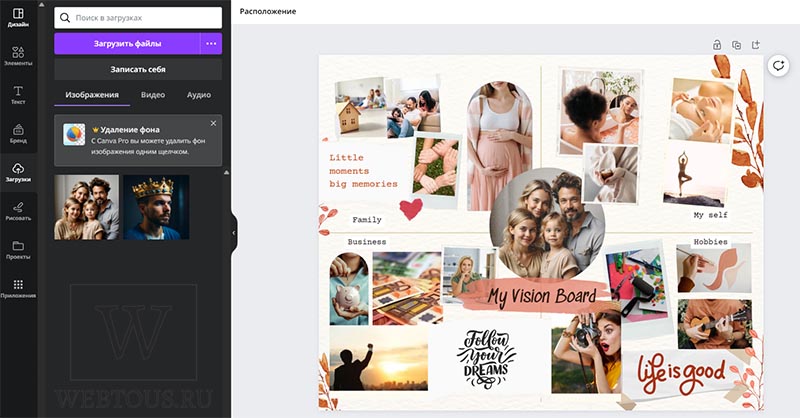
Task: Click the Записать себя button
Action: [x=138, y=69]
